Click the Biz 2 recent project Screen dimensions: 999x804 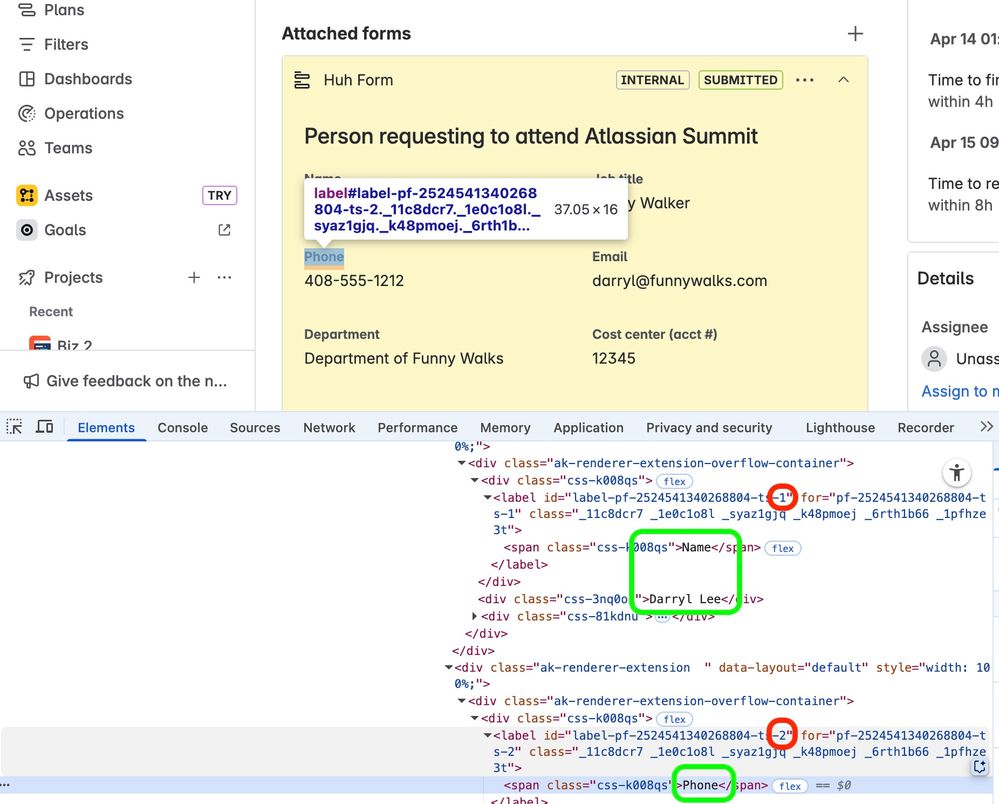pyautogui.click(x=61, y=345)
